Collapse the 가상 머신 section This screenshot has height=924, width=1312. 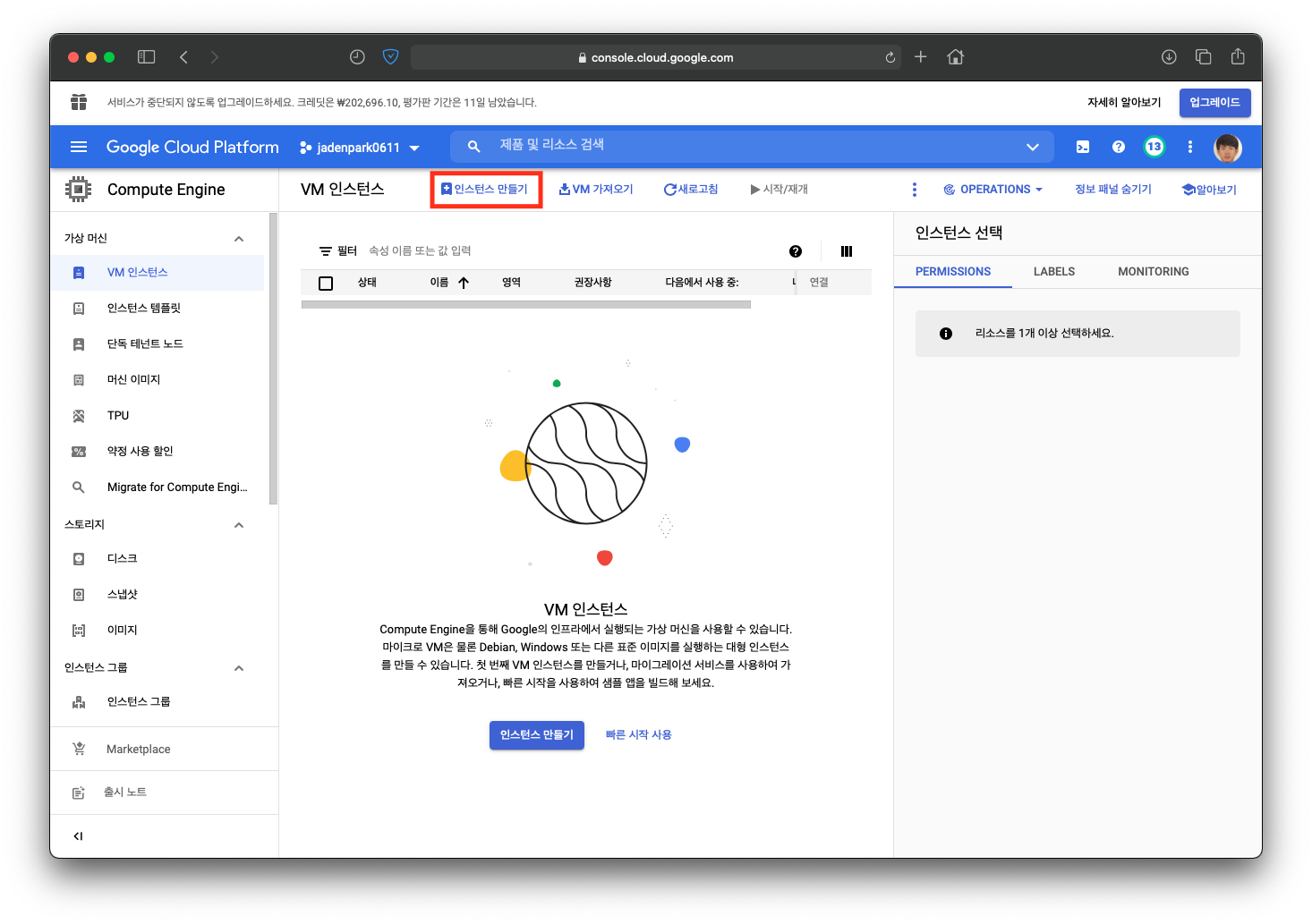239,239
